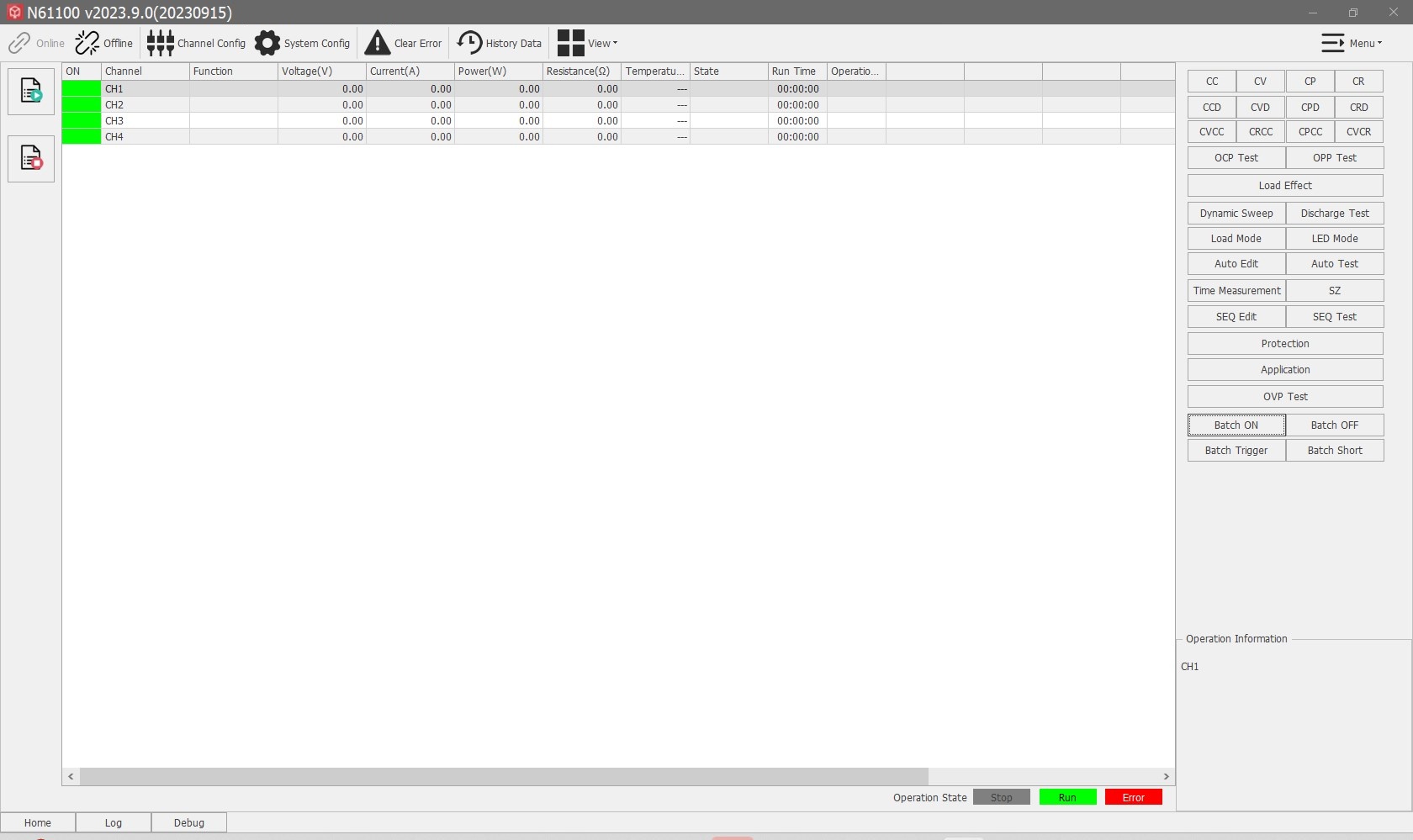
Task: Click the gray Stop state swatch
Action: [1002, 797]
